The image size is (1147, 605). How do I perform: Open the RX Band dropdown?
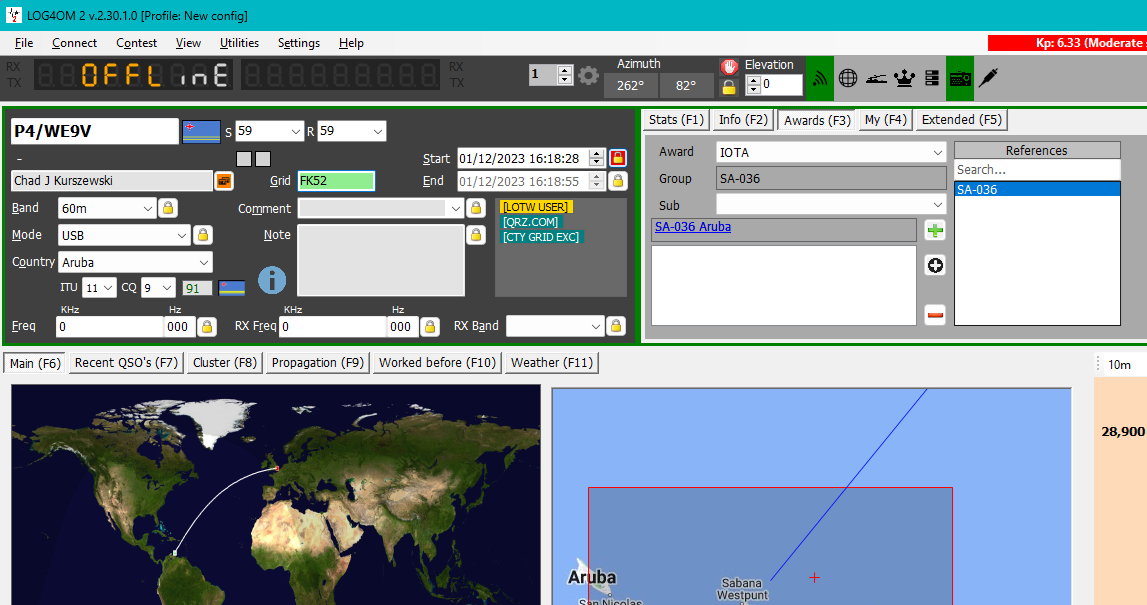(x=595, y=326)
